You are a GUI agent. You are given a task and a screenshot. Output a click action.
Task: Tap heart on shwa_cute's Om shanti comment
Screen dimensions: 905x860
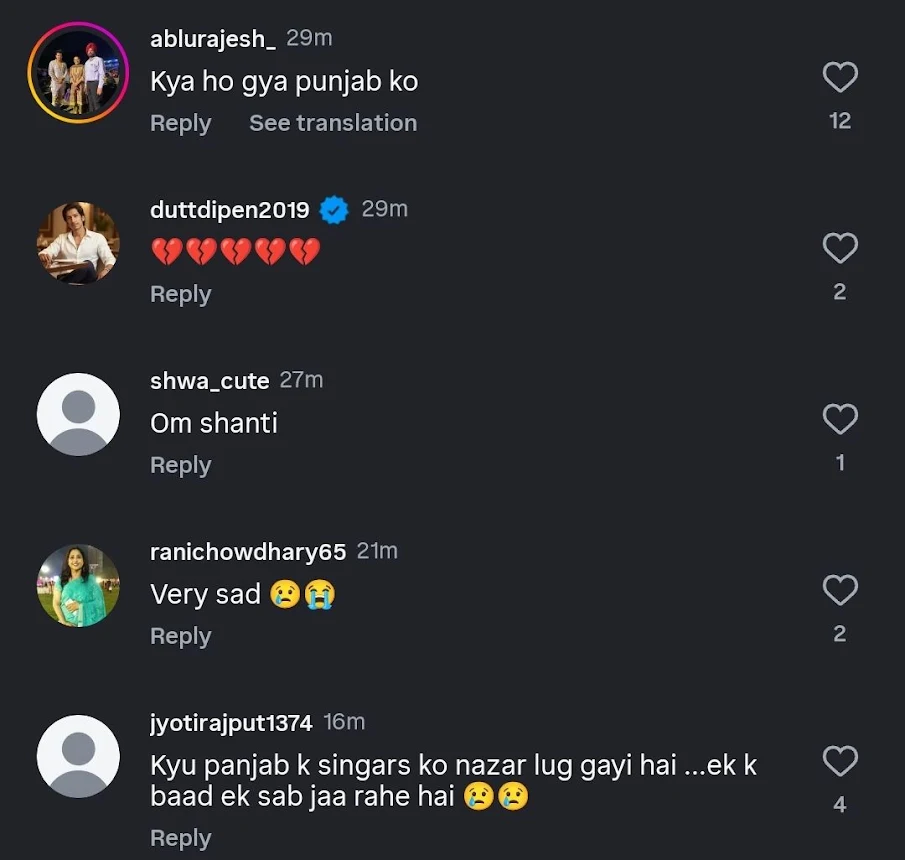point(839,419)
